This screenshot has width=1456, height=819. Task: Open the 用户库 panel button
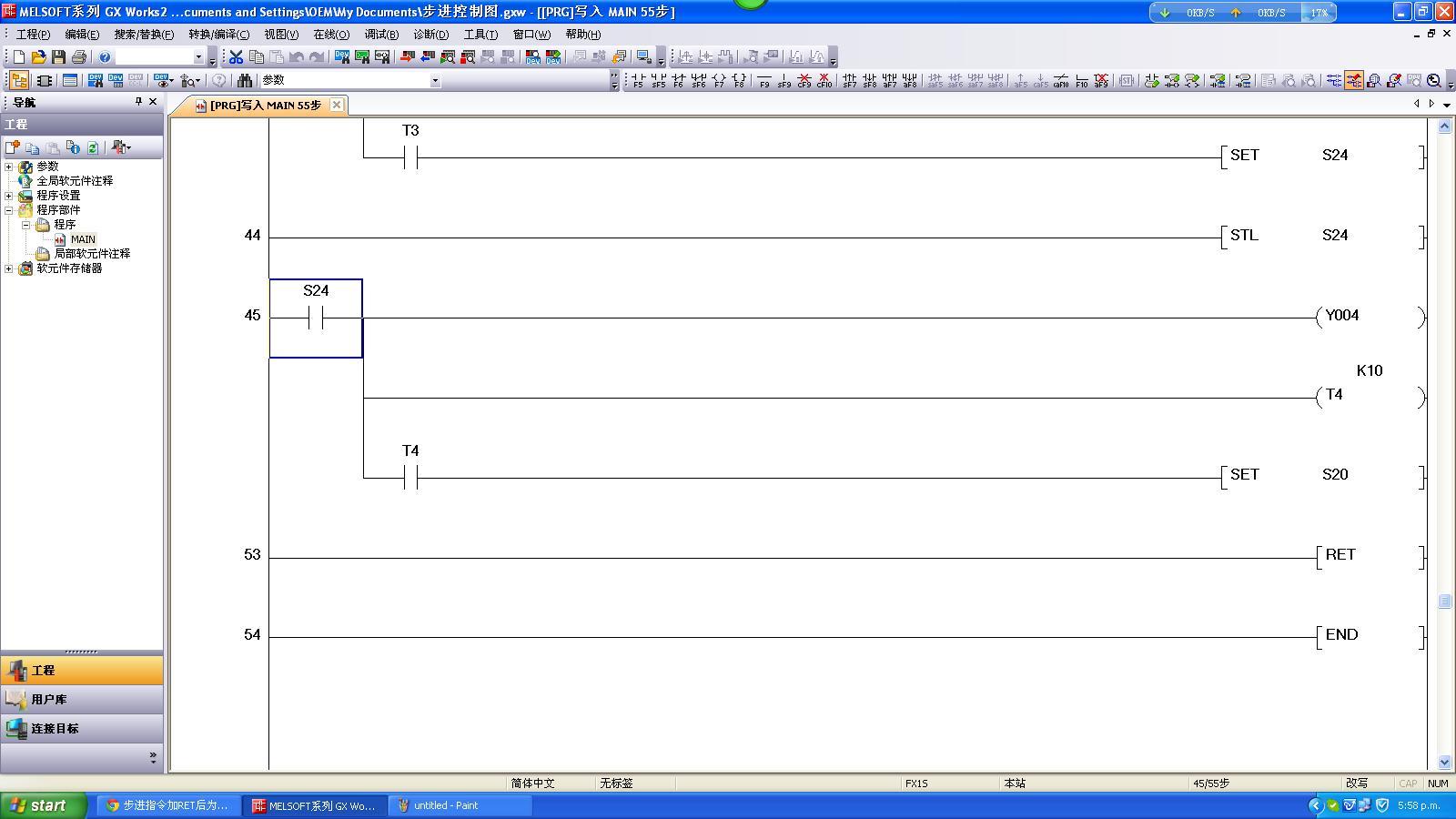click(48, 700)
